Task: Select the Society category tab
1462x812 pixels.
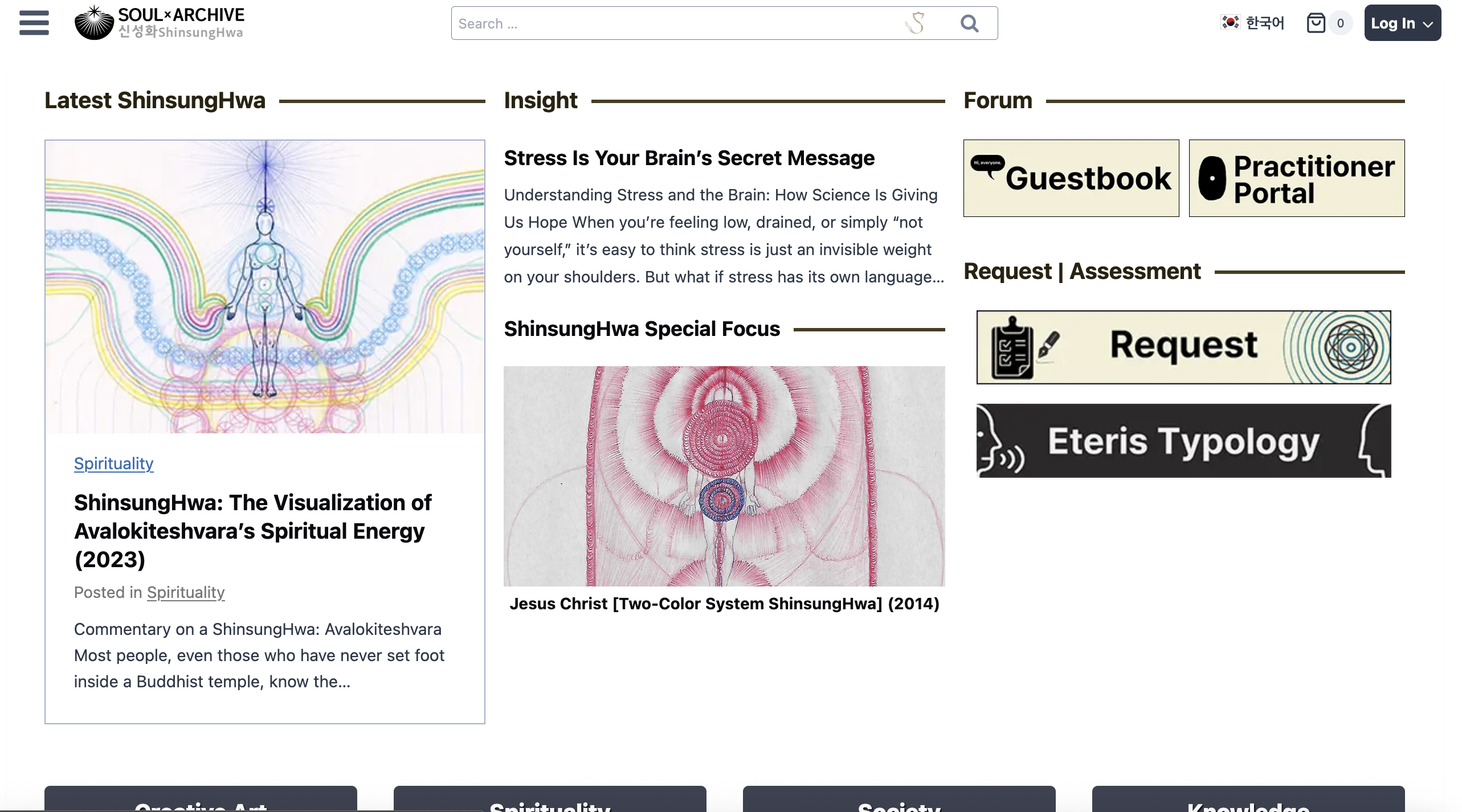Action: (x=899, y=802)
